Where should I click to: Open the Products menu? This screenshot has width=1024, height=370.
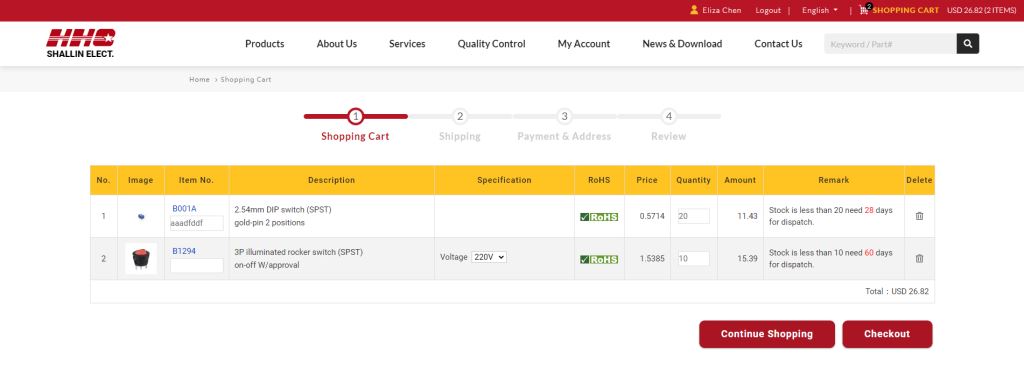click(x=264, y=44)
